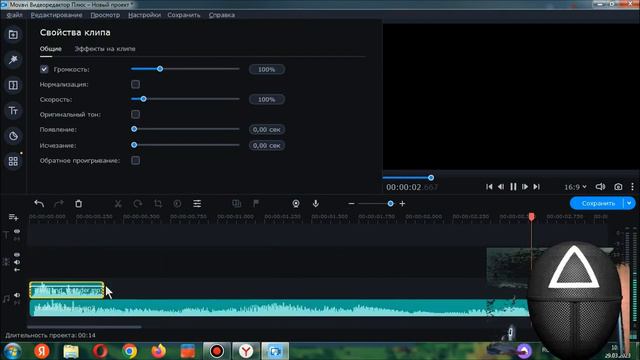
Task: Open the import media panel icon
Action: (13, 35)
